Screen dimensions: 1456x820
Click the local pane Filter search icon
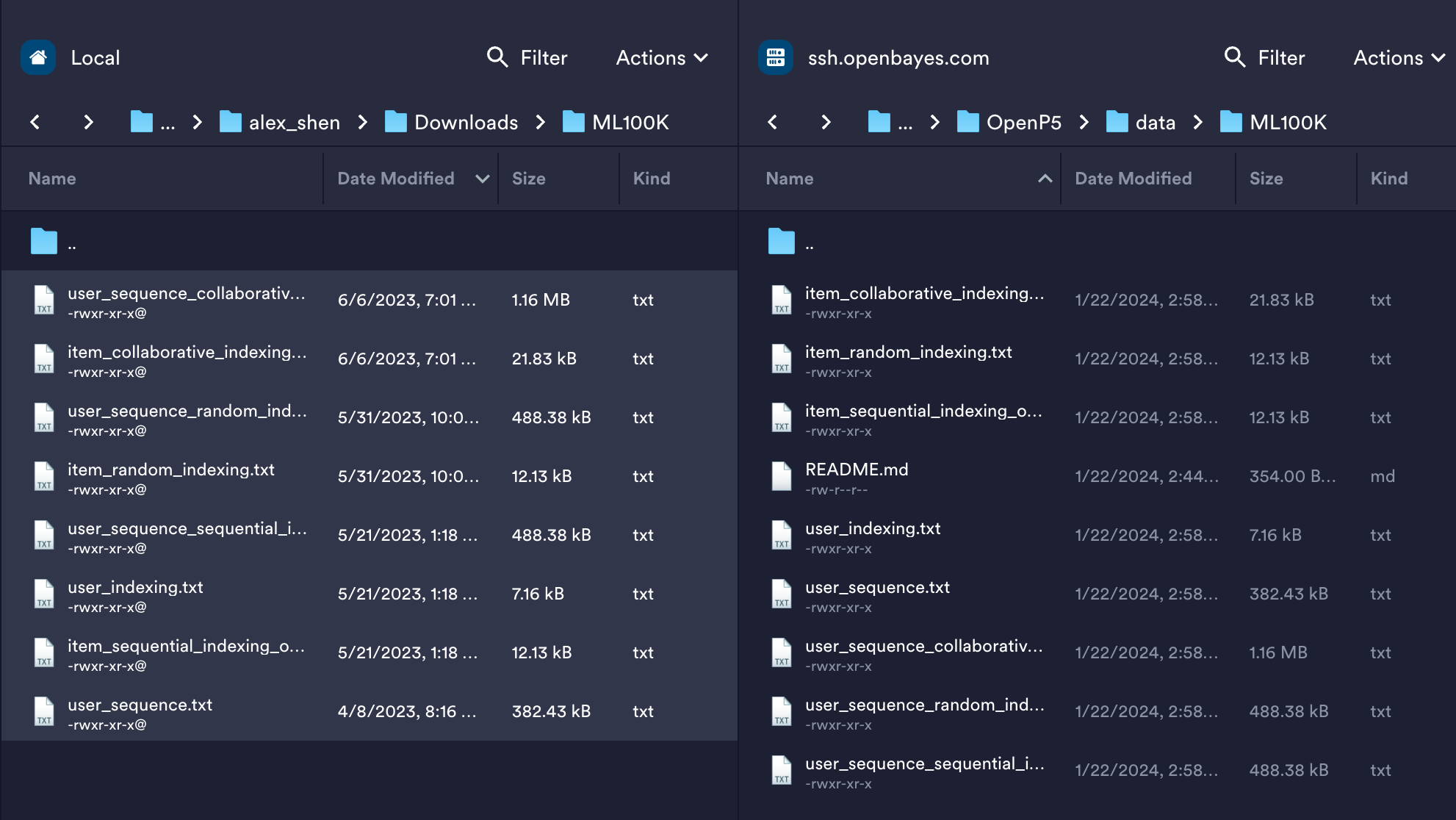pos(497,57)
